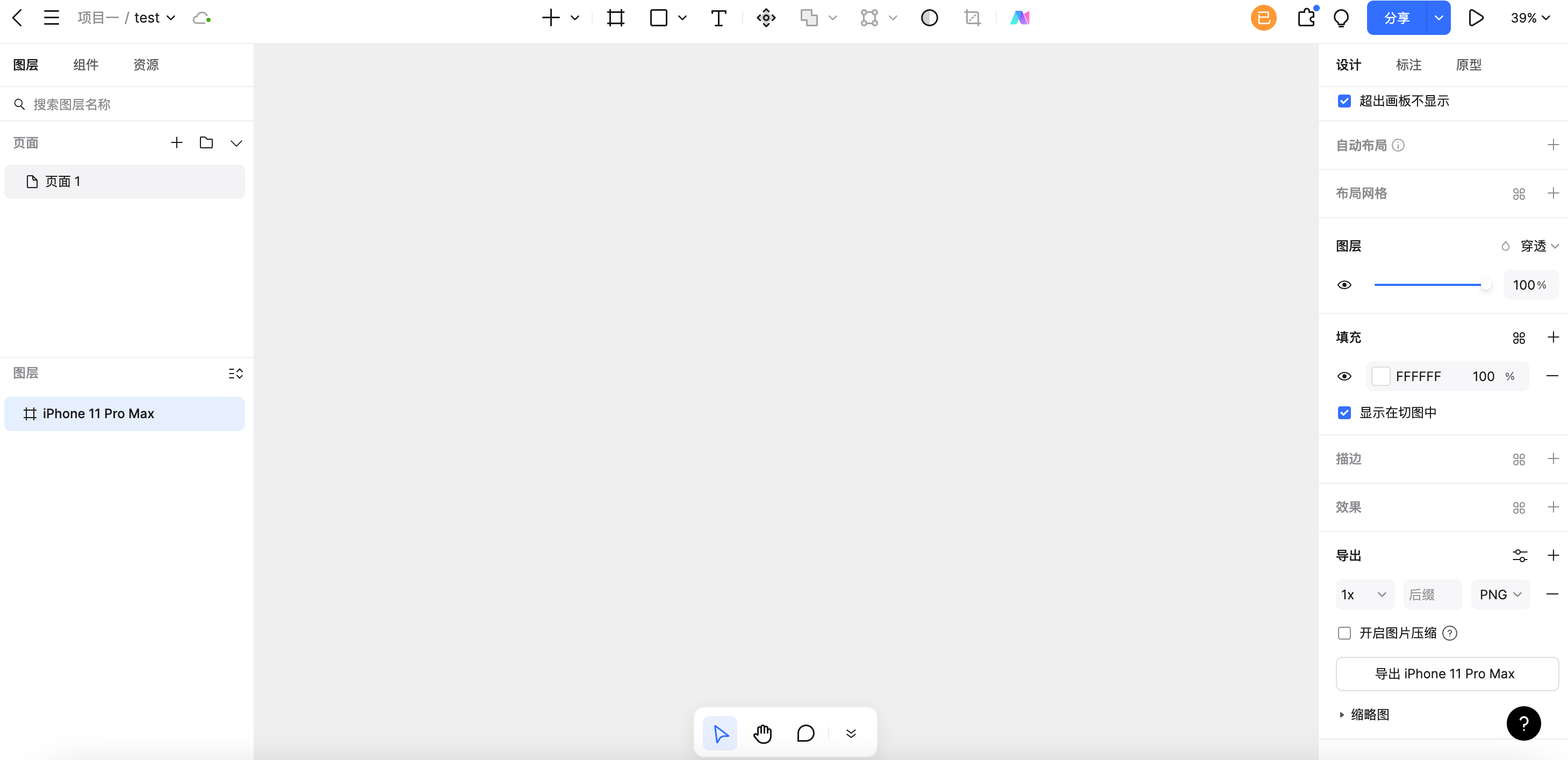The width and height of the screenshot is (1568, 760).
Task: Open the help question mark button
Action: tap(1523, 723)
